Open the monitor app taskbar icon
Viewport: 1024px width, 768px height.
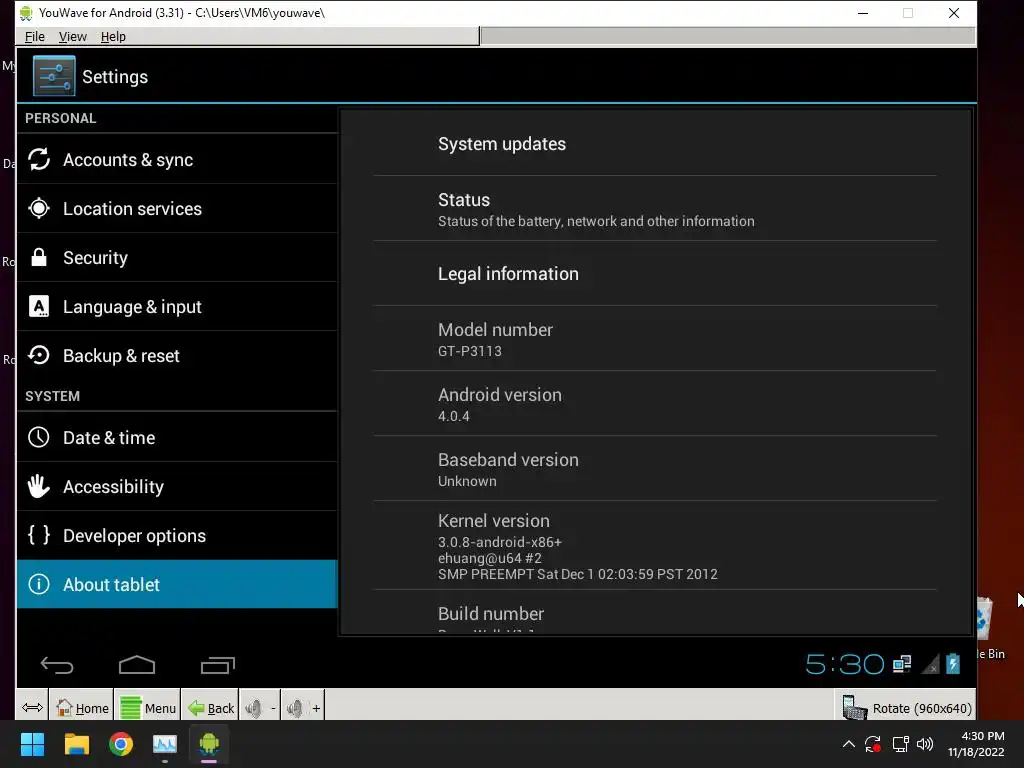coord(165,744)
